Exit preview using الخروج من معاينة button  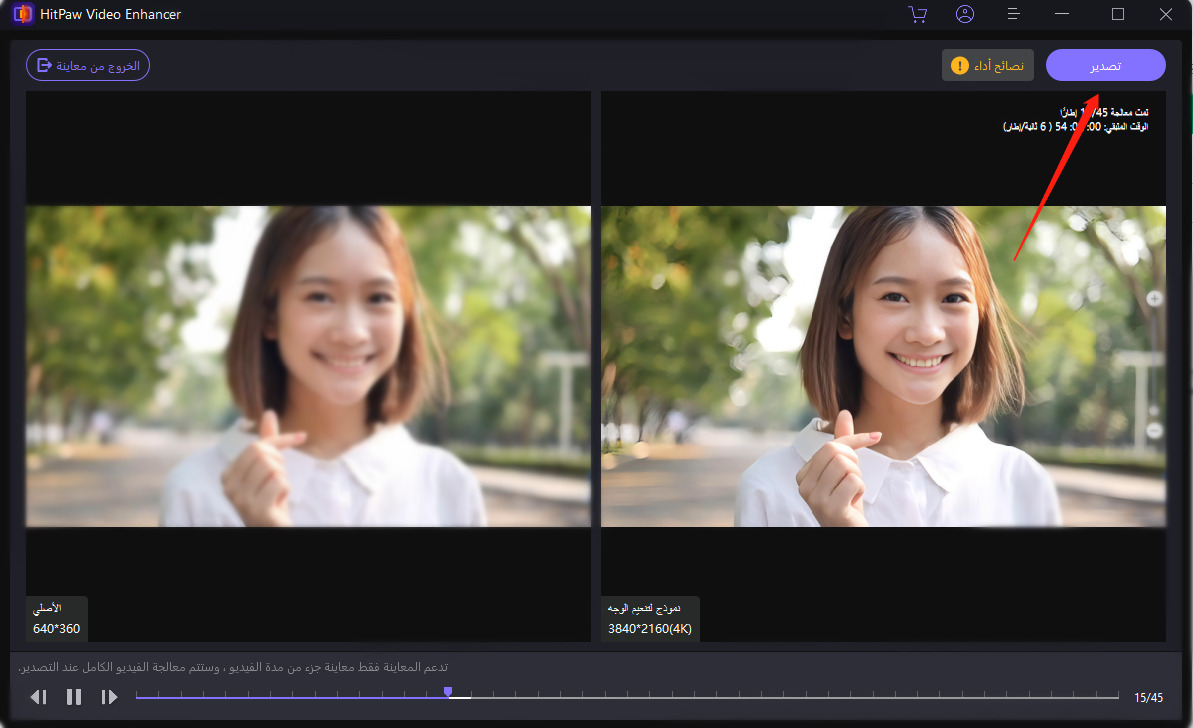click(x=88, y=65)
